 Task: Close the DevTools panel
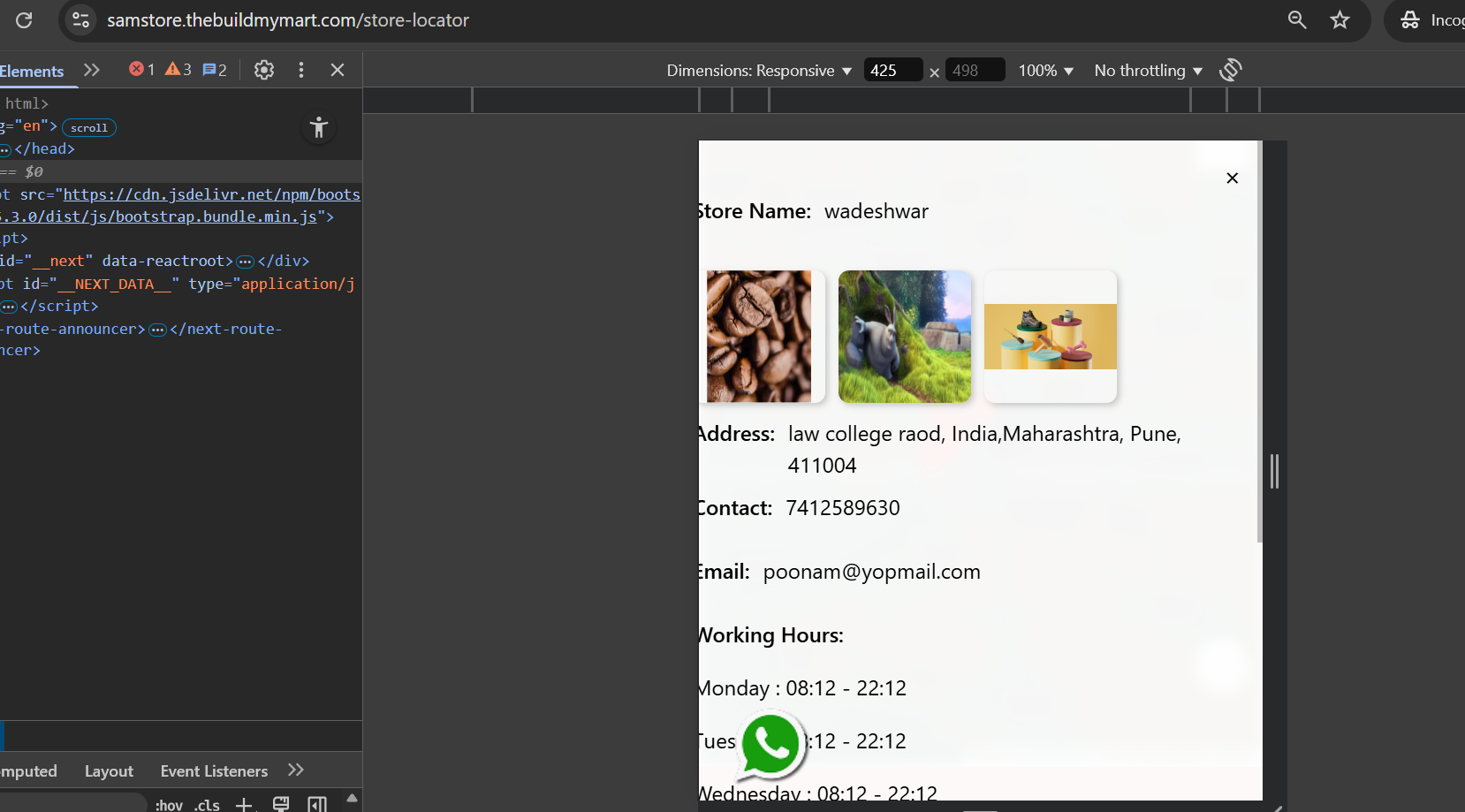338,70
